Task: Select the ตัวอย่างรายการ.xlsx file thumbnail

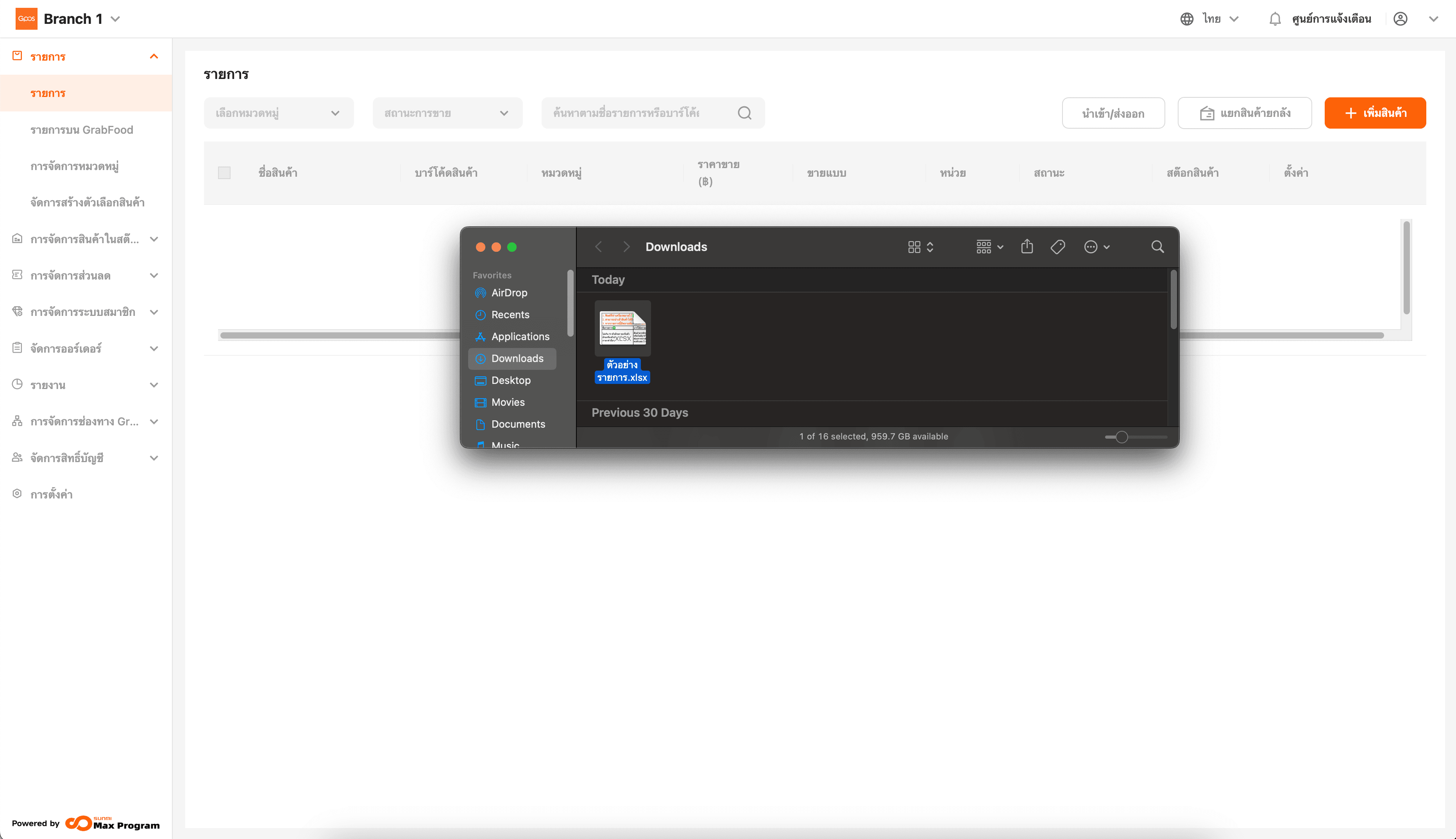Action: pos(622,328)
